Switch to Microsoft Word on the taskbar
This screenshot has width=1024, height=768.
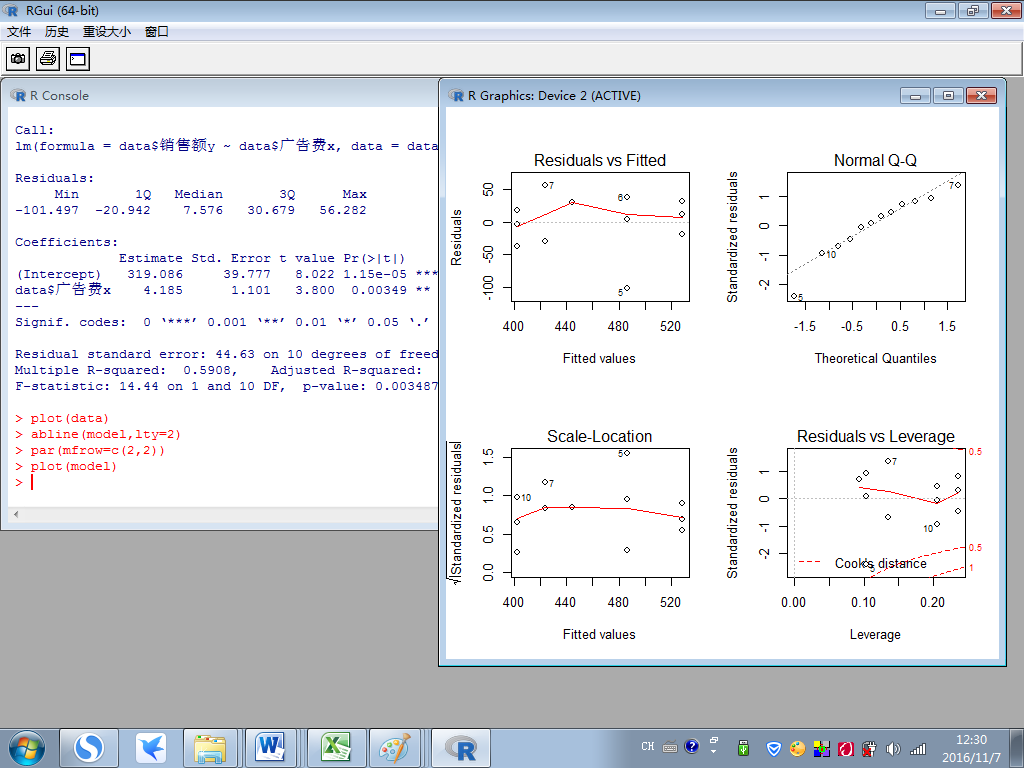(270, 748)
